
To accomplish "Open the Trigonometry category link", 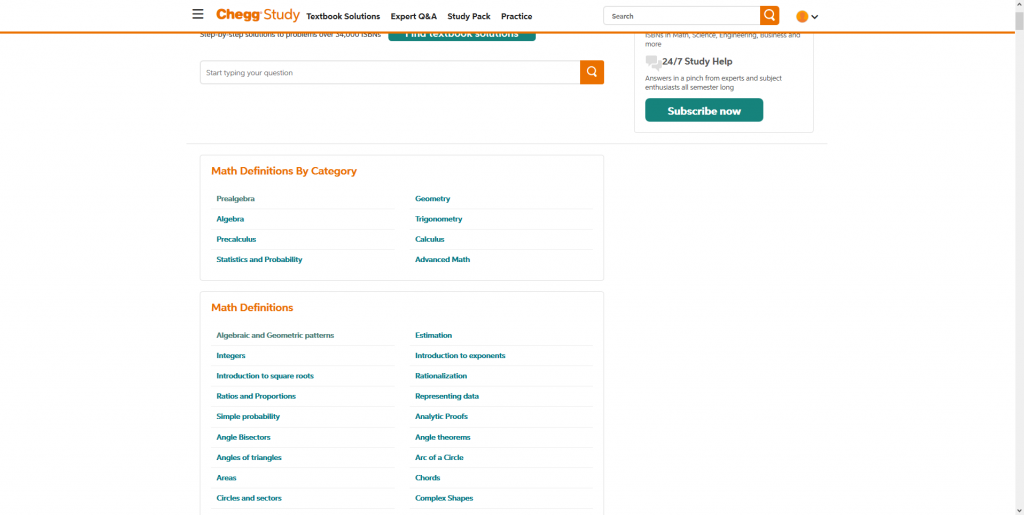I will [x=438, y=219].
